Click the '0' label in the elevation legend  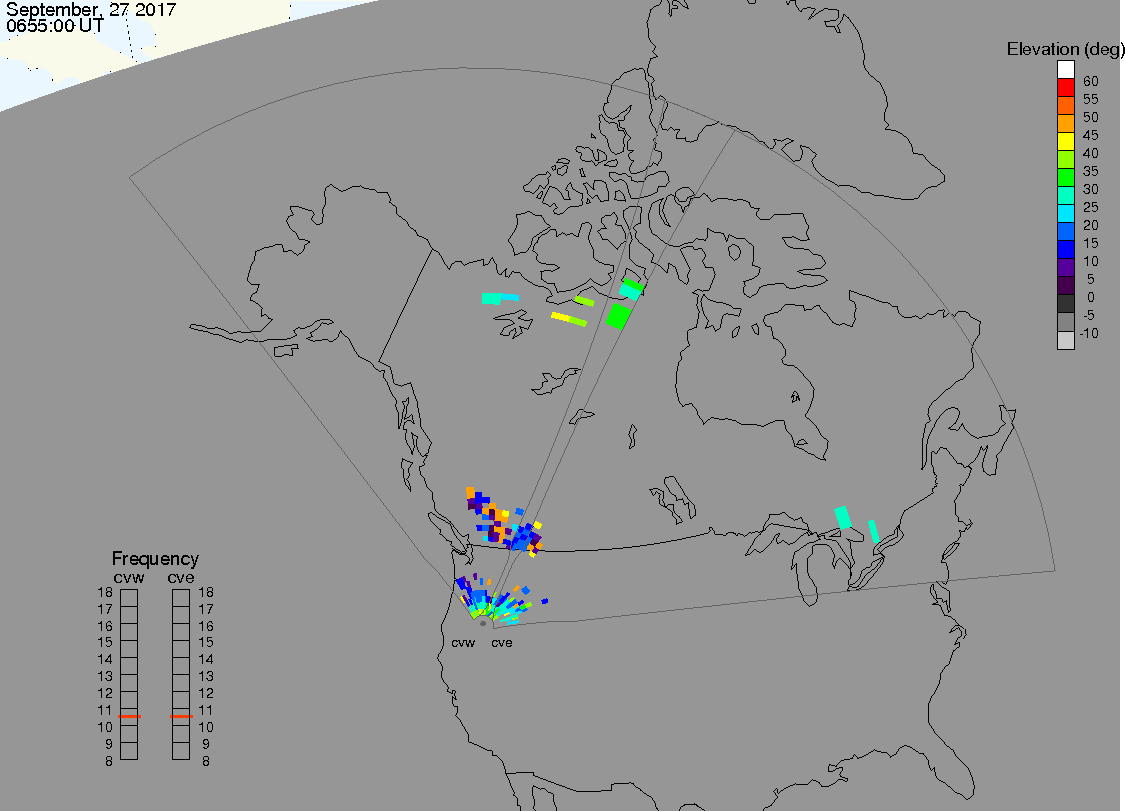1091,297
